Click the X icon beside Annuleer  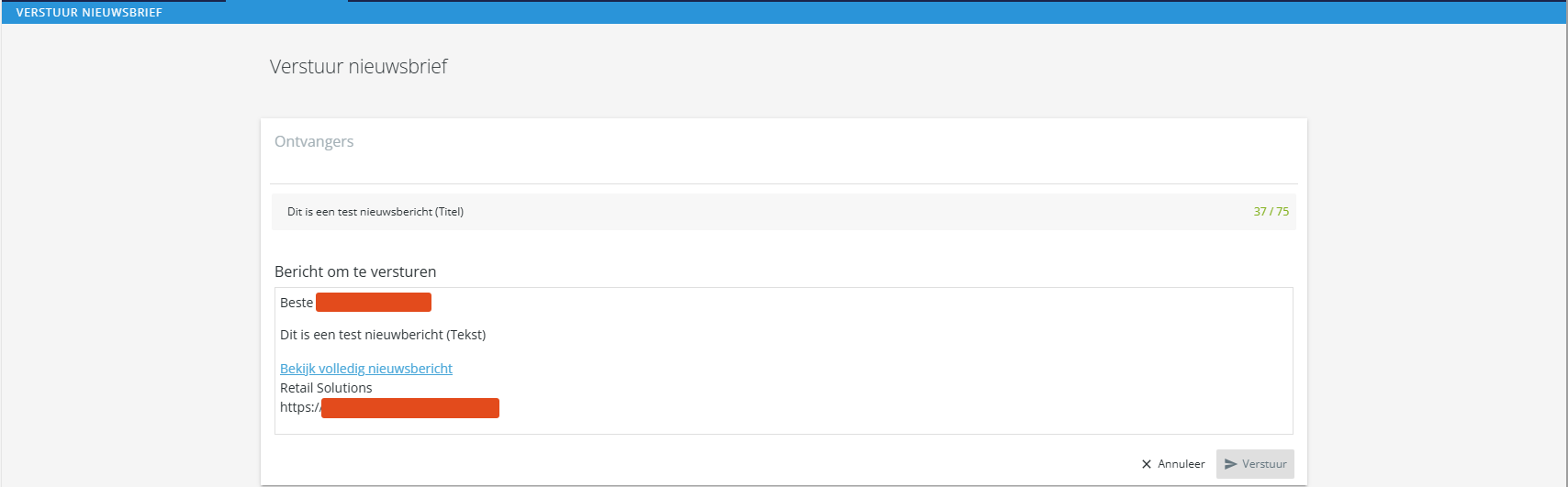[1147, 464]
